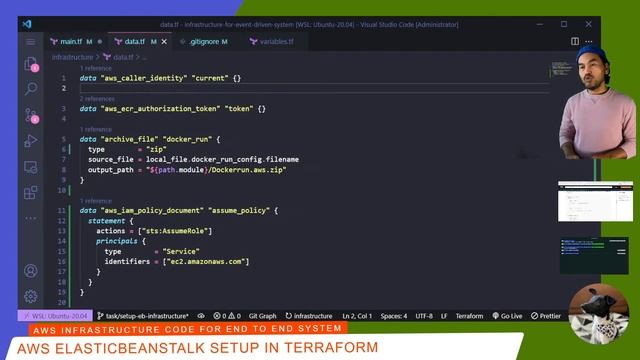This screenshot has width=640, height=360.
Task: Maximize the VS Code window
Action: 564,24
